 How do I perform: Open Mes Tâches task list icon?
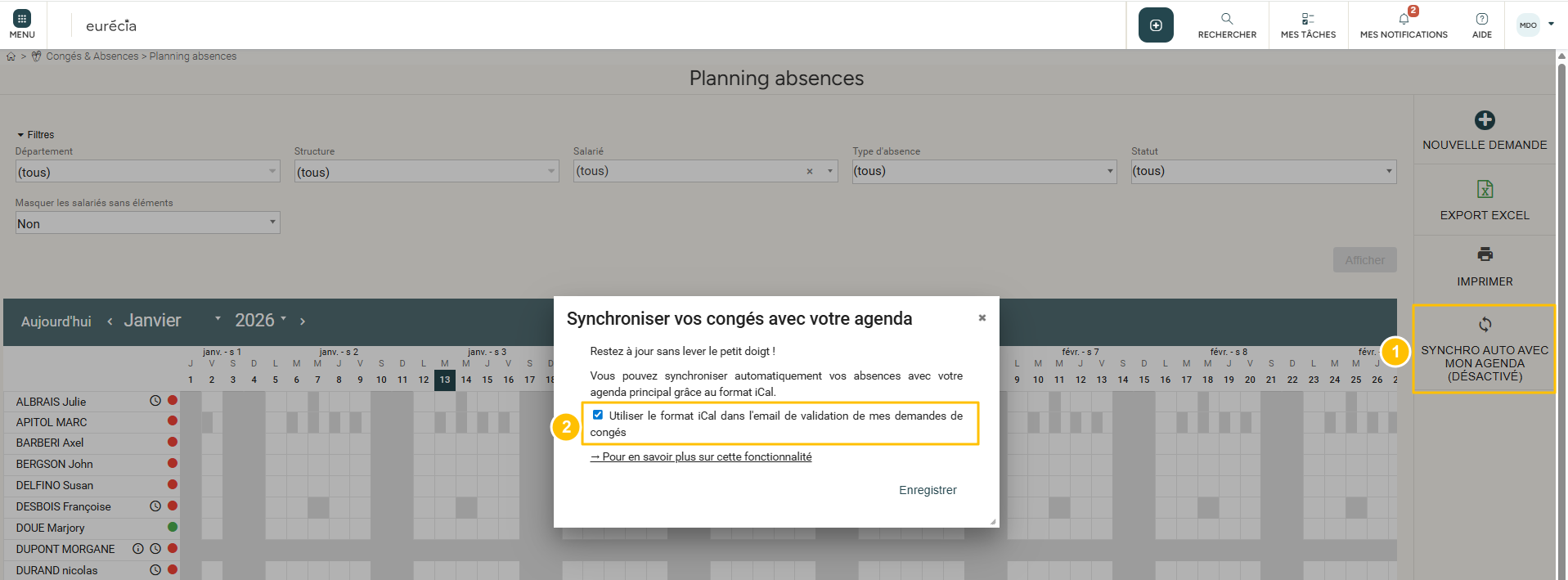pyautogui.click(x=1307, y=19)
